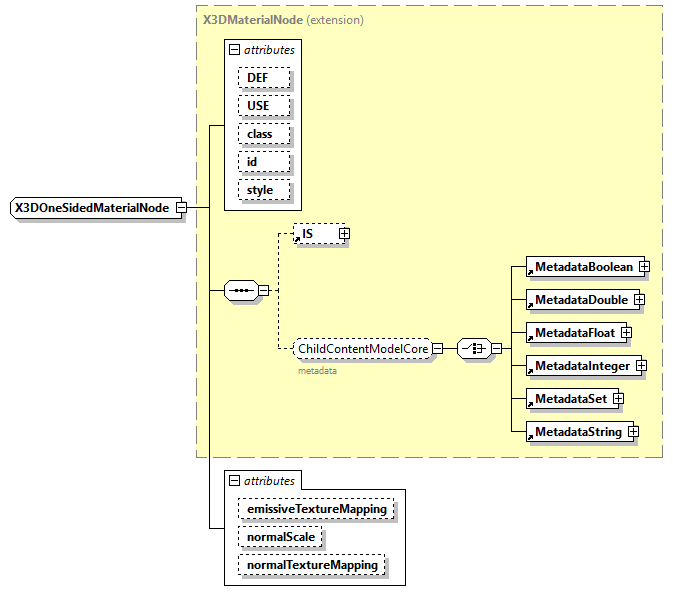This screenshot has width=673, height=605.
Task: Select the USE attribute
Action: point(264,106)
